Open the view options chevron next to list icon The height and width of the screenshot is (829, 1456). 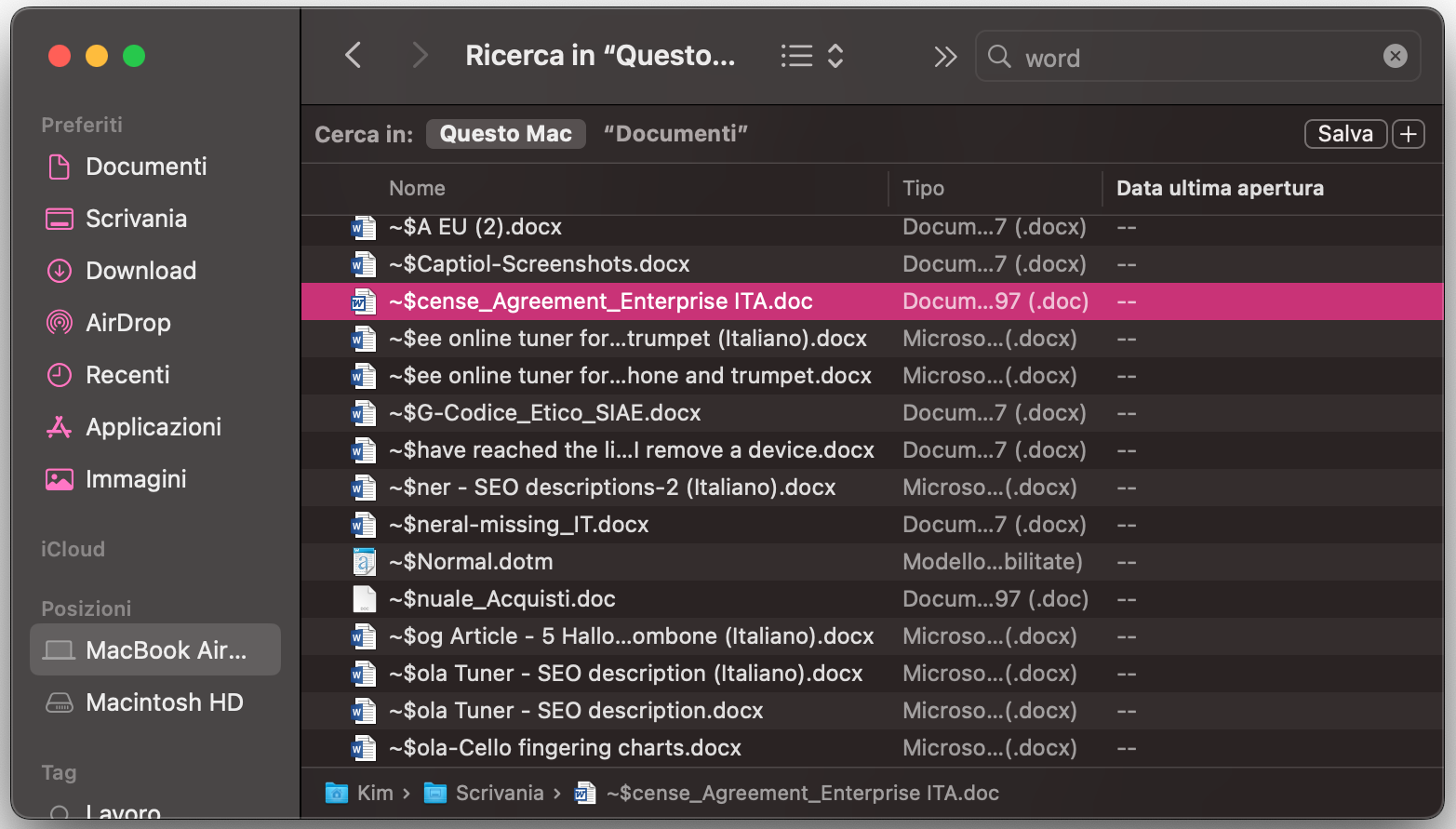[835, 56]
